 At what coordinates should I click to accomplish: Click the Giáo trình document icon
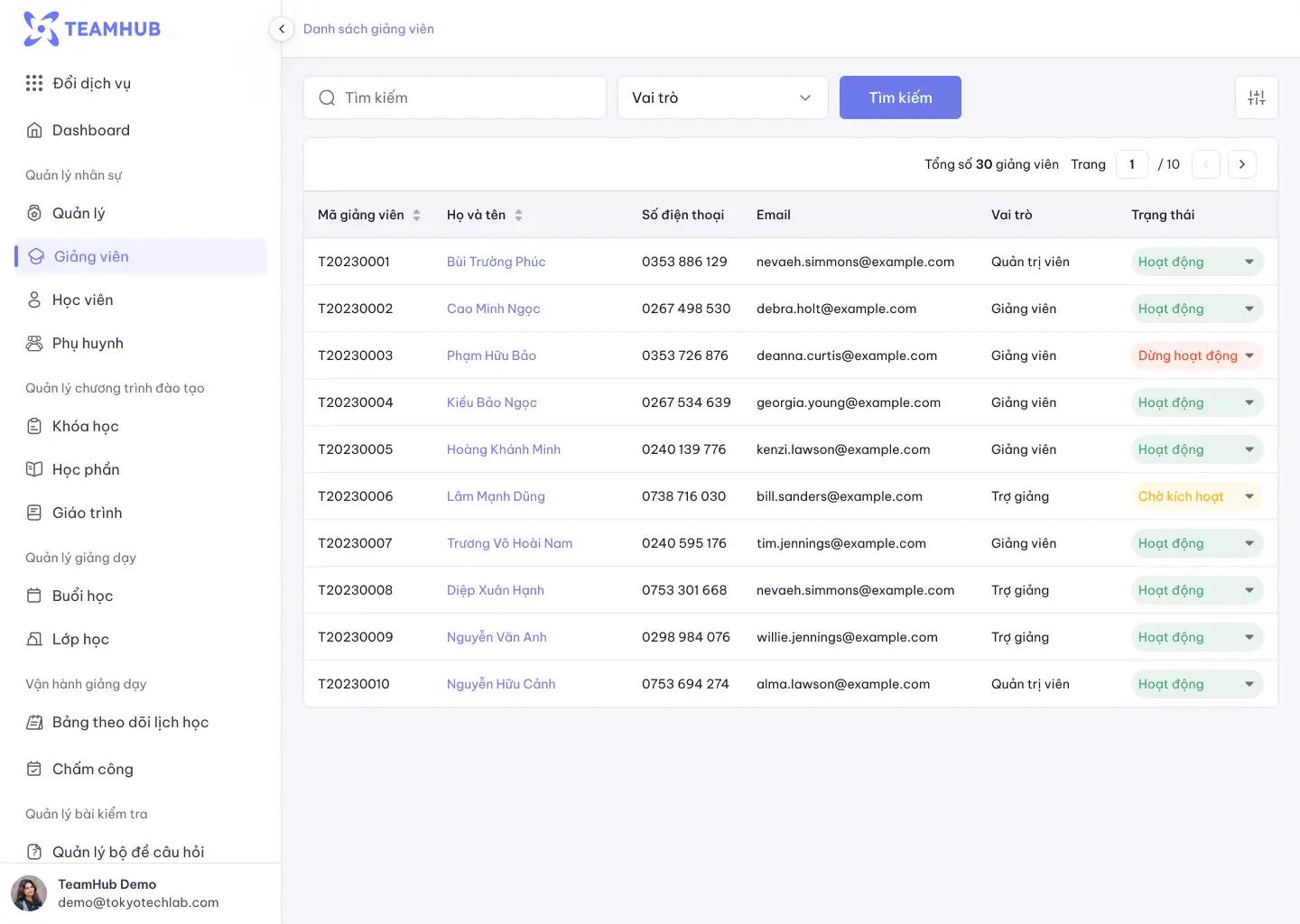pyautogui.click(x=34, y=513)
